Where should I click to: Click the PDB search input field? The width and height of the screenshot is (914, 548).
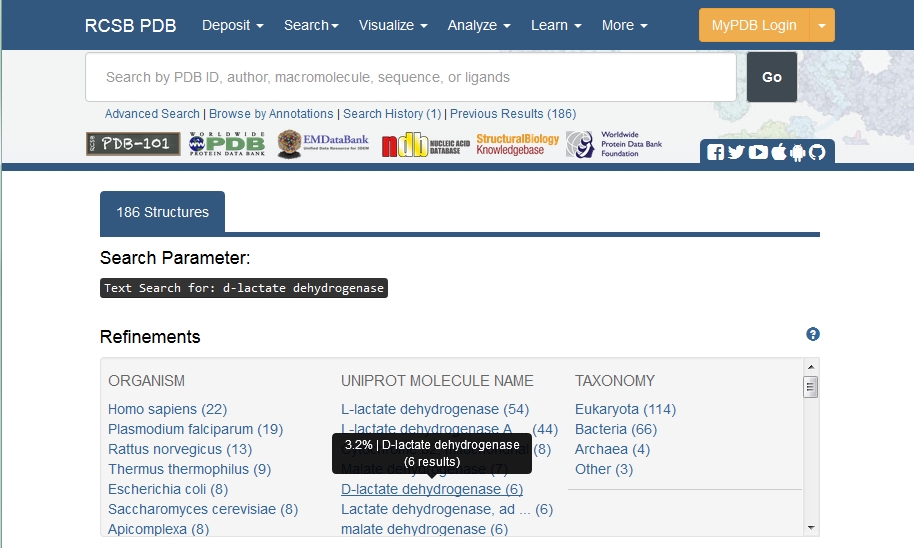(410, 77)
